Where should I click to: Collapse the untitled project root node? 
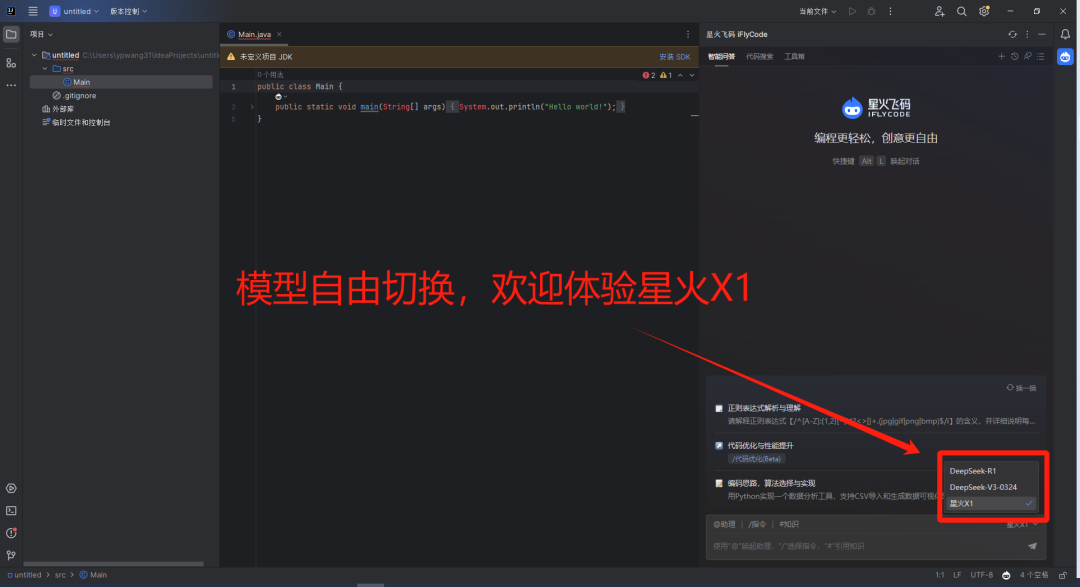[x=34, y=55]
